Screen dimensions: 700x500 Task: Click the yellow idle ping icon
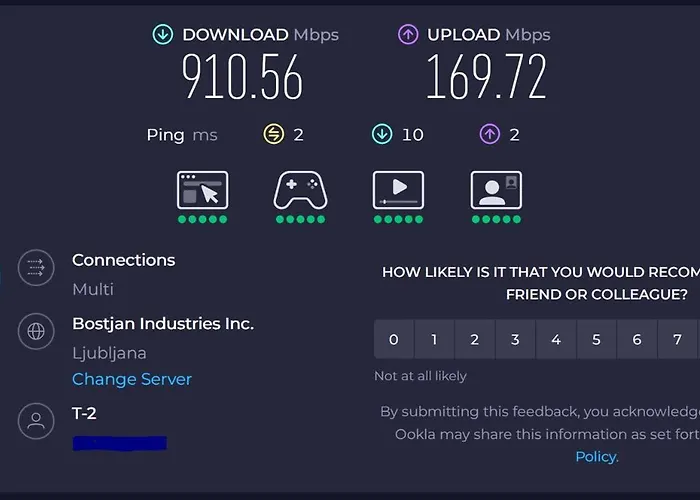pyautogui.click(x=273, y=134)
